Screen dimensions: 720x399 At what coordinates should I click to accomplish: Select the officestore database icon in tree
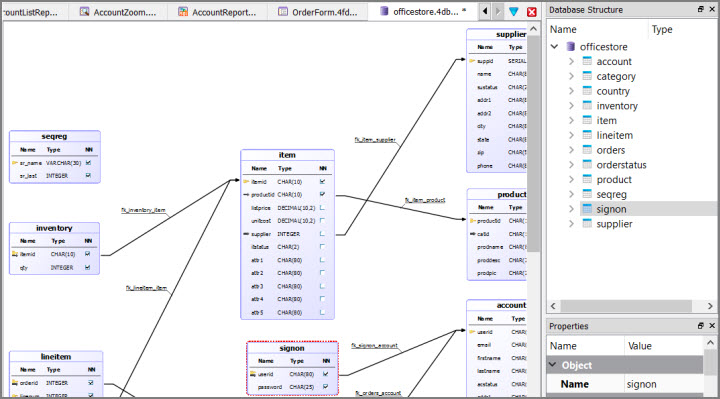(571, 46)
